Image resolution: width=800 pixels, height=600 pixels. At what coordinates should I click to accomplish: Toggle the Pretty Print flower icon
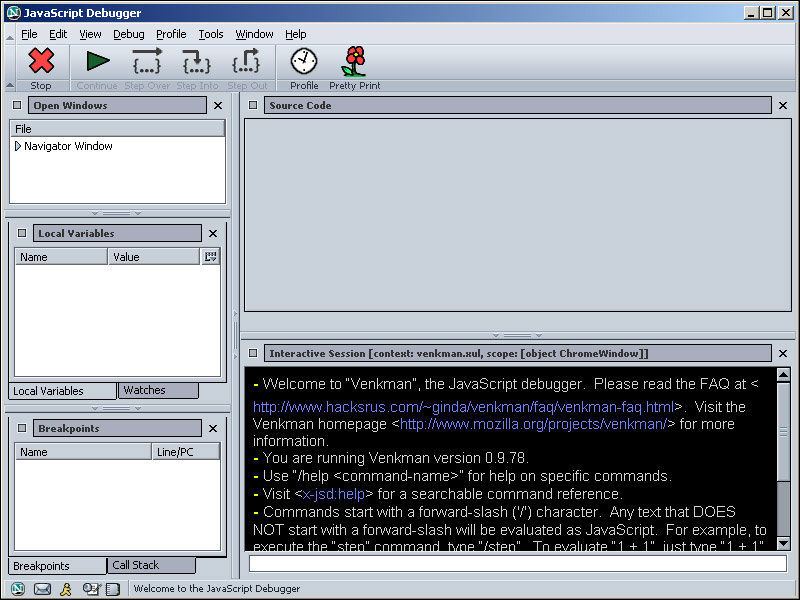coord(354,62)
